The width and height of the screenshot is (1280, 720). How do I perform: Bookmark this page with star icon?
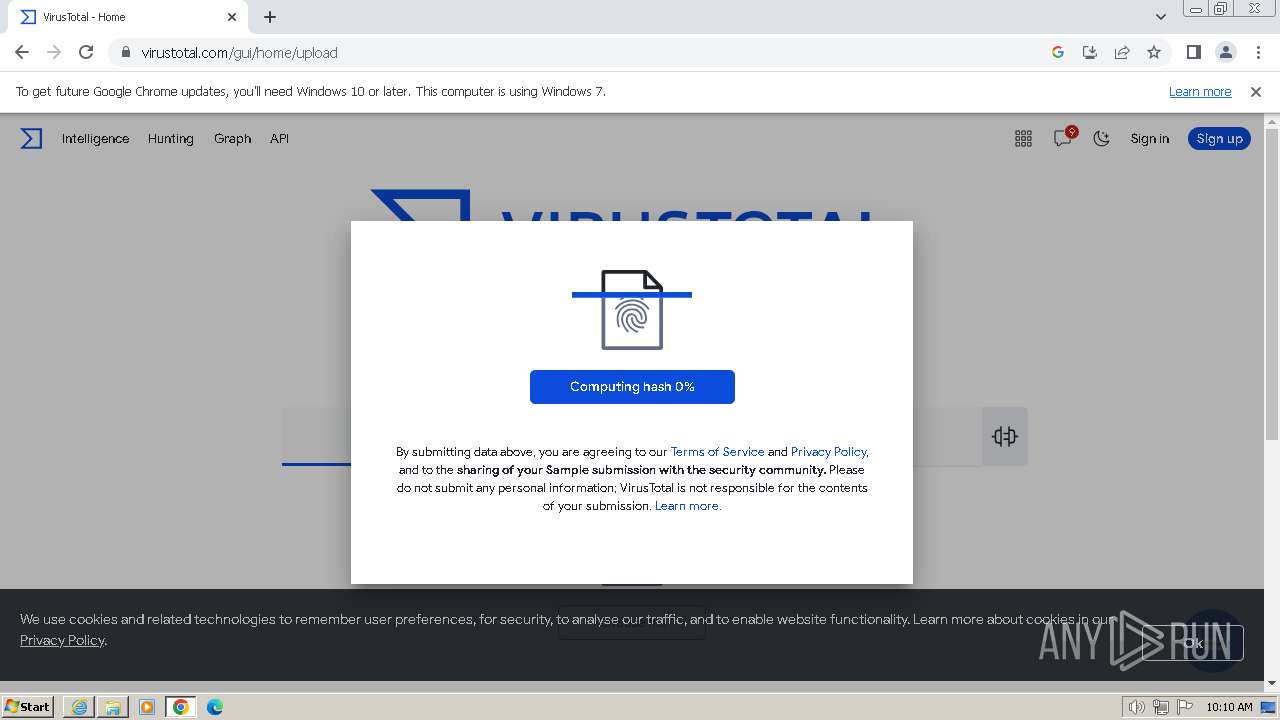coord(1154,52)
